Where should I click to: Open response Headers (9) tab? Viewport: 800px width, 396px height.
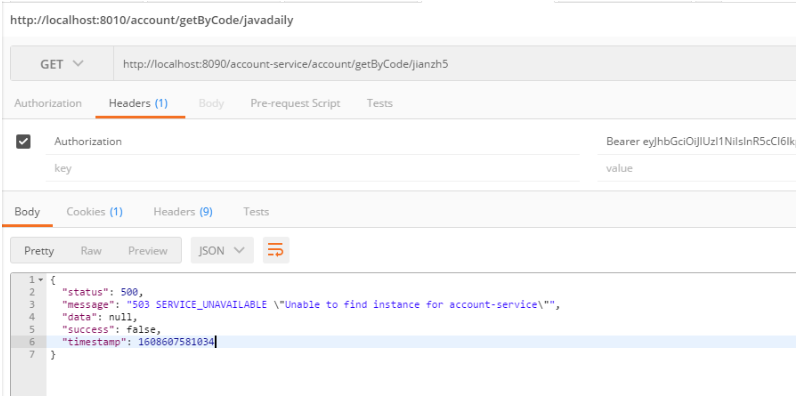click(x=183, y=211)
